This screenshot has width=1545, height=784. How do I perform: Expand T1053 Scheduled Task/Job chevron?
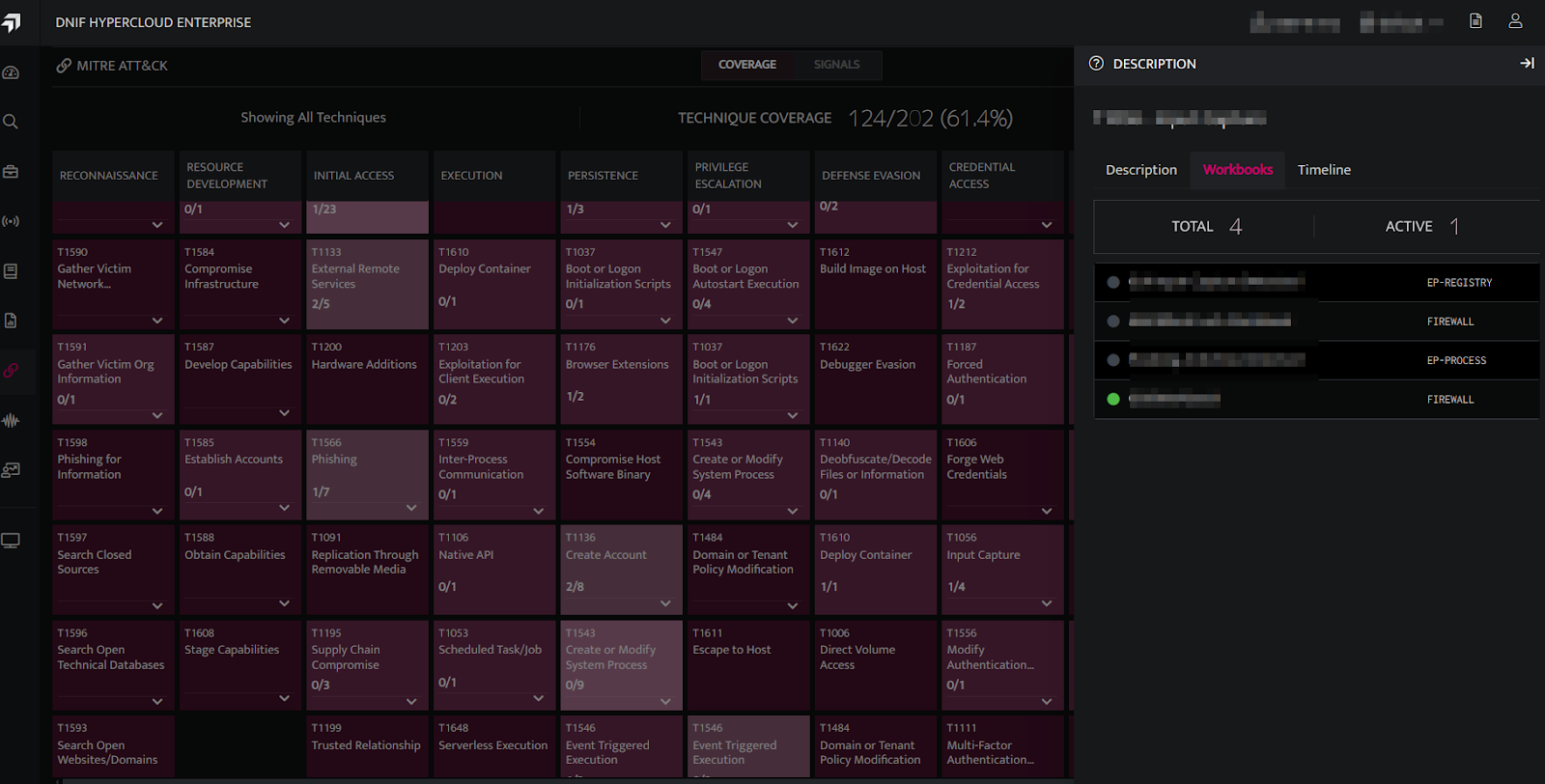pos(539,698)
